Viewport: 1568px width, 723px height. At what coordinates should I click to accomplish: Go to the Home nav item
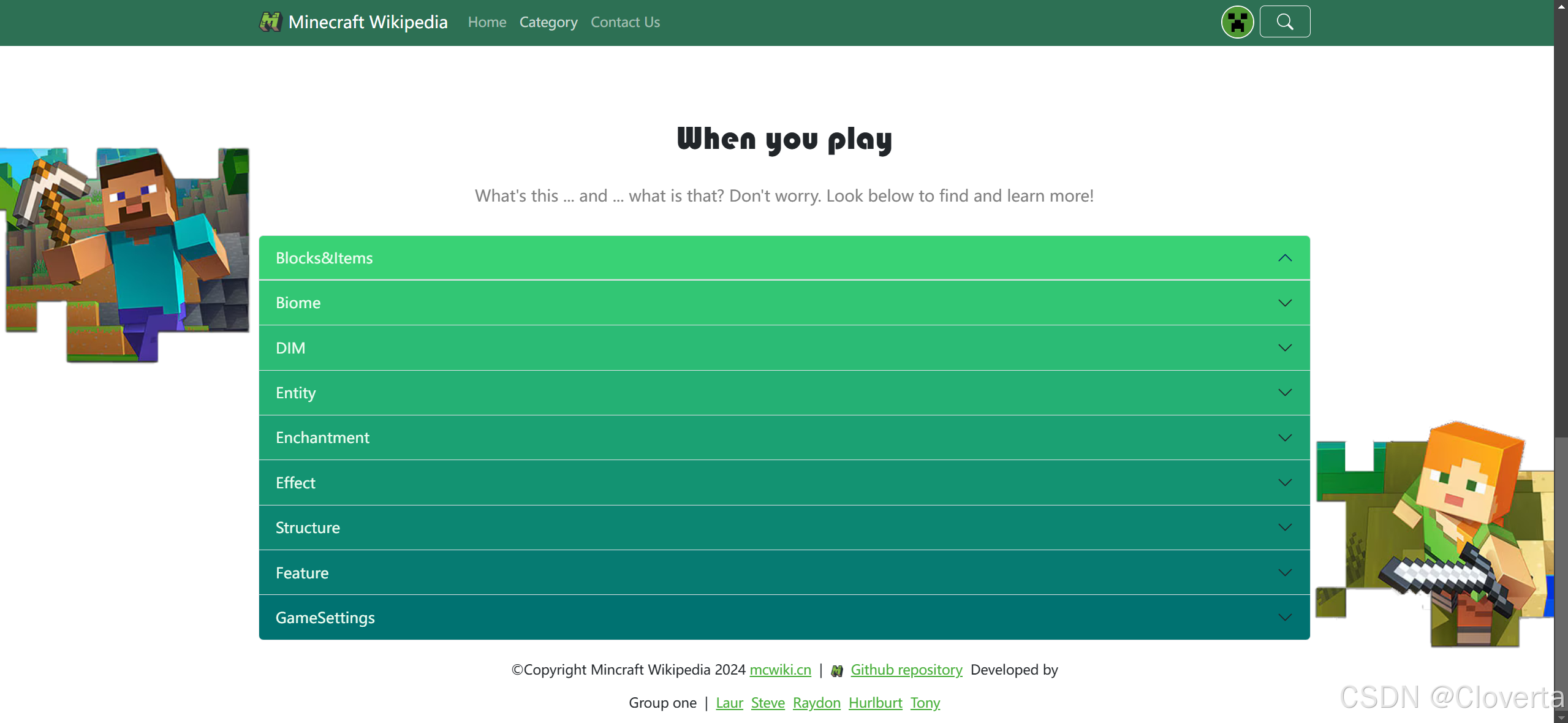pyautogui.click(x=487, y=22)
